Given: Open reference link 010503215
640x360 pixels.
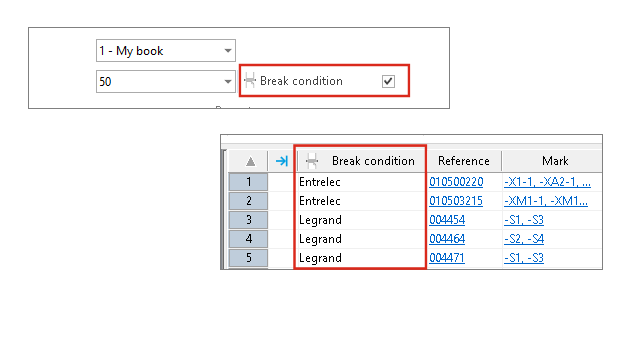Looking at the screenshot, I should click(x=456, y=201).
